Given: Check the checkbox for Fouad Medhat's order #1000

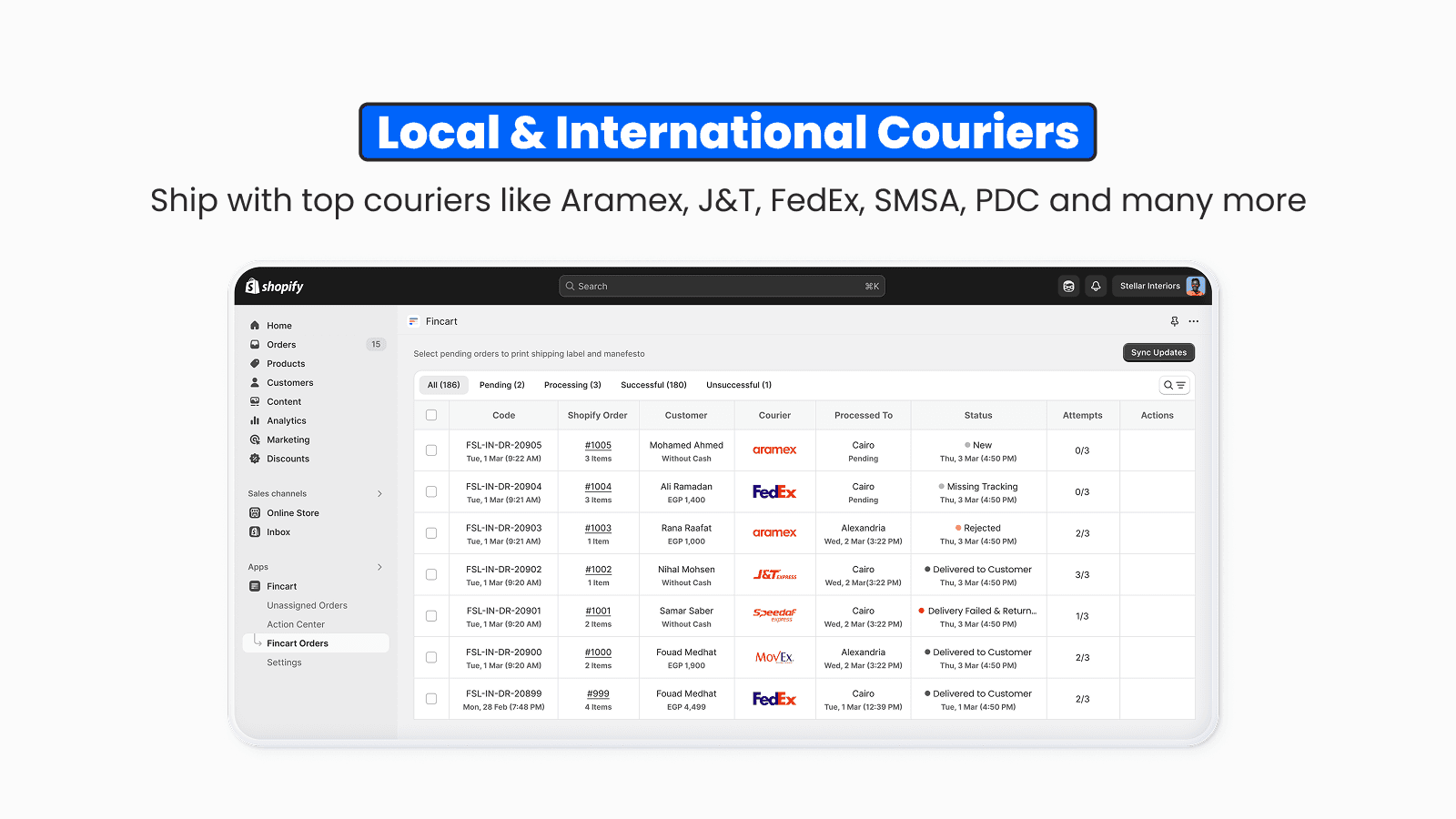Looking at the screenshot, I should click(431, 657).
